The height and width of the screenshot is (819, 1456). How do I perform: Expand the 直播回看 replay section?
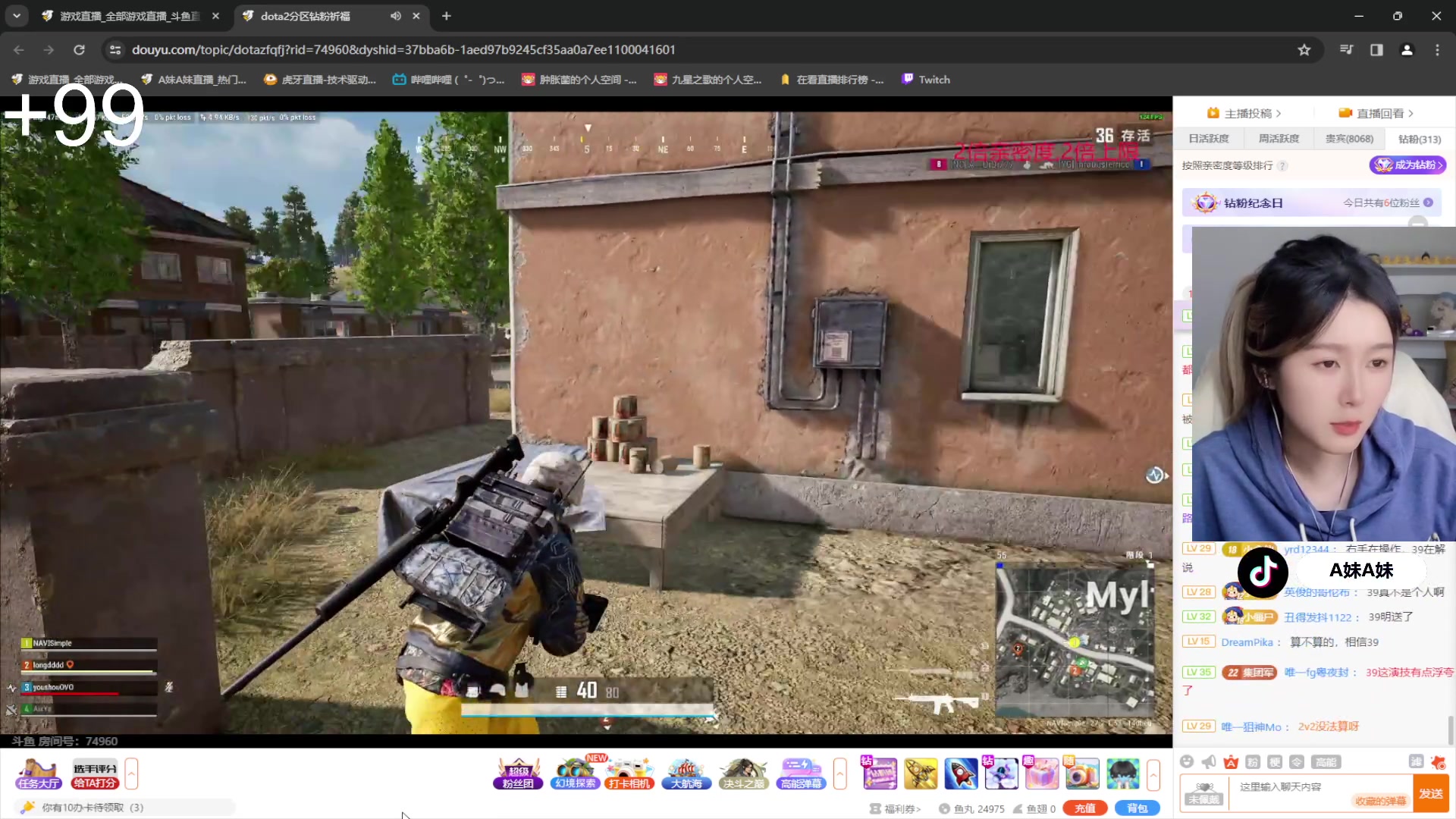1376,114
